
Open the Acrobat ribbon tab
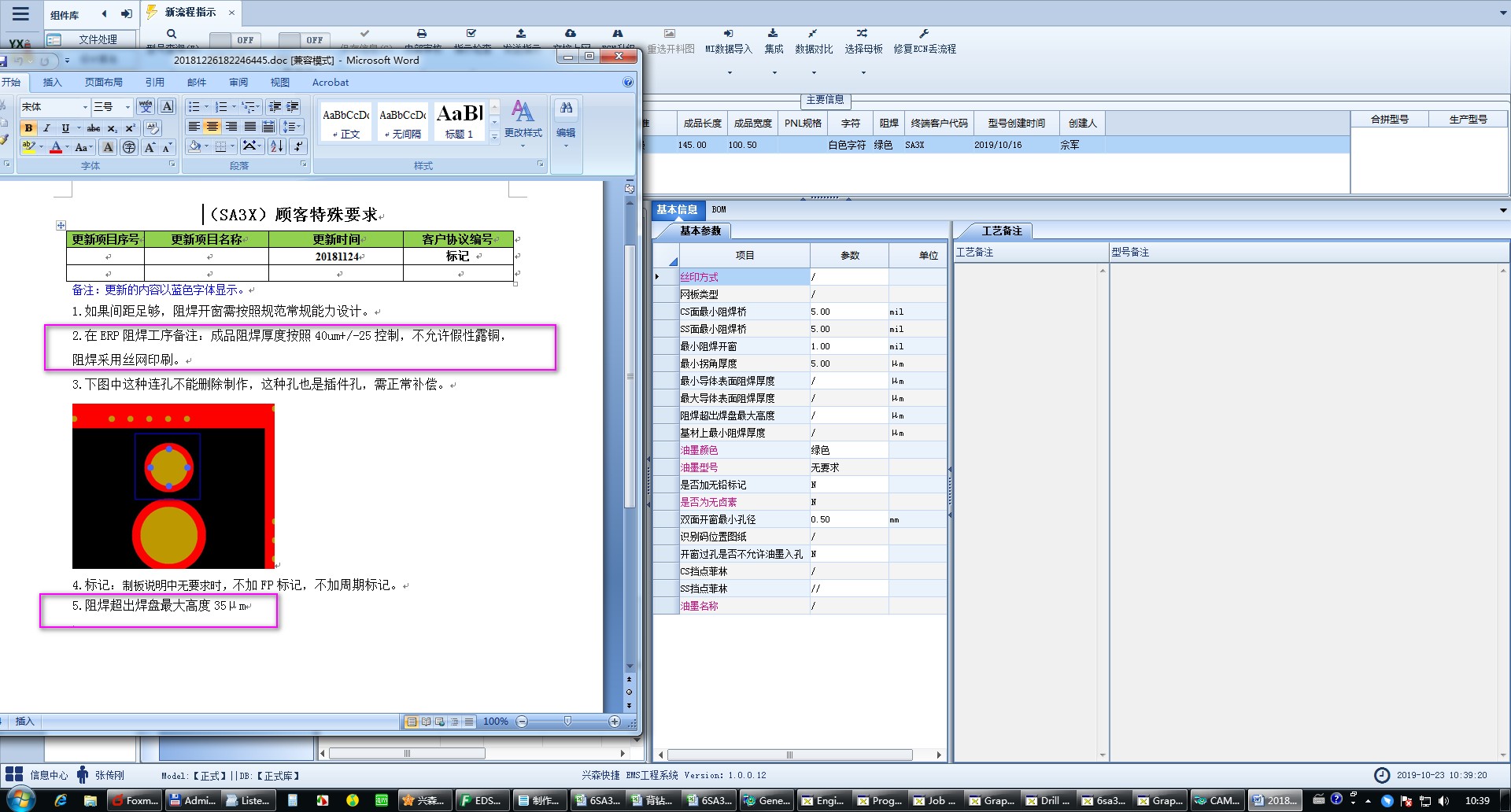331,83
